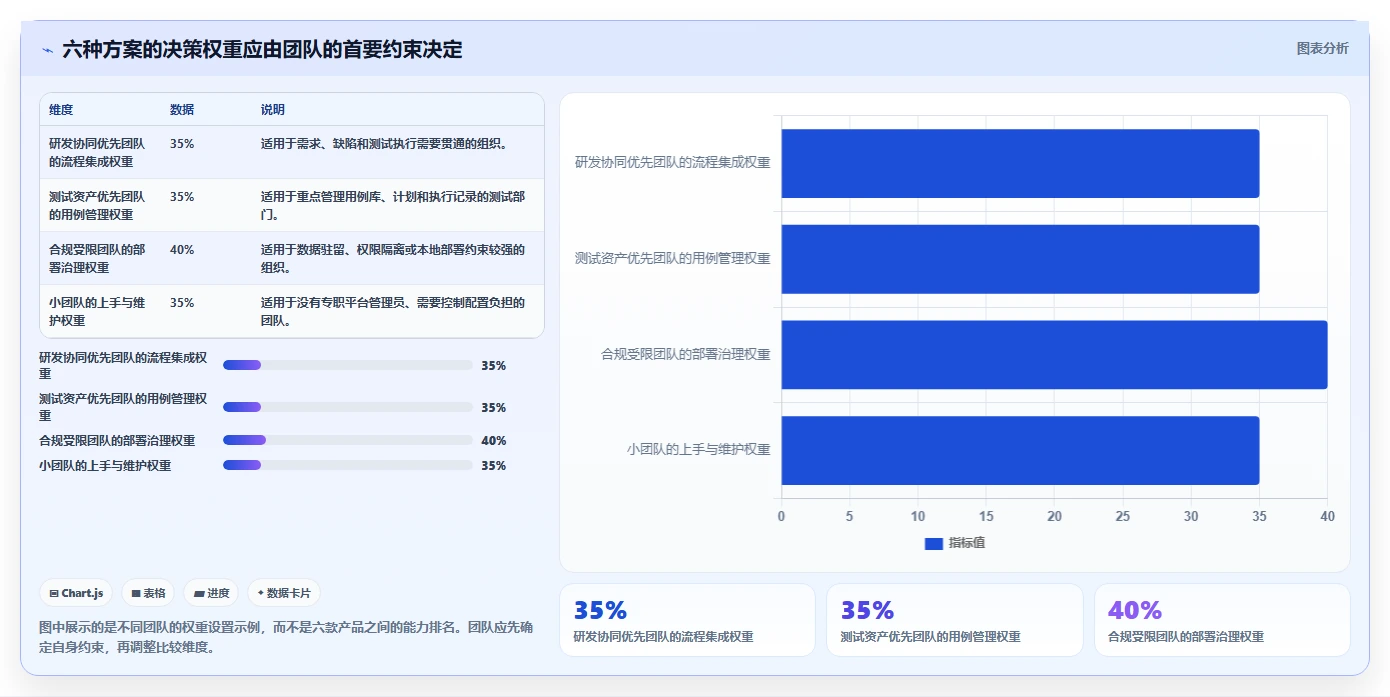This screenshot has width=1390, height=697.
Task: Click the chart axis label 小团队的上手与维护权重
Action: (699, 450)
